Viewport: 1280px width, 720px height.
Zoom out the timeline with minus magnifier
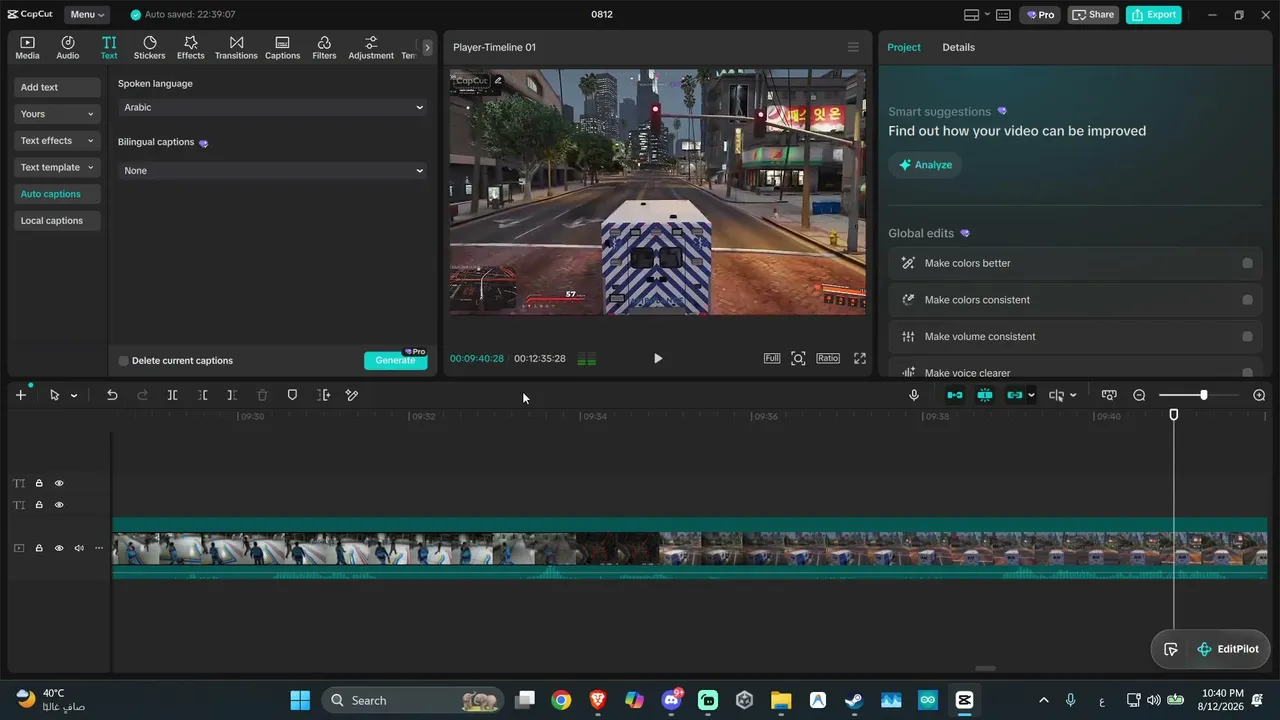coord(1139,395)
